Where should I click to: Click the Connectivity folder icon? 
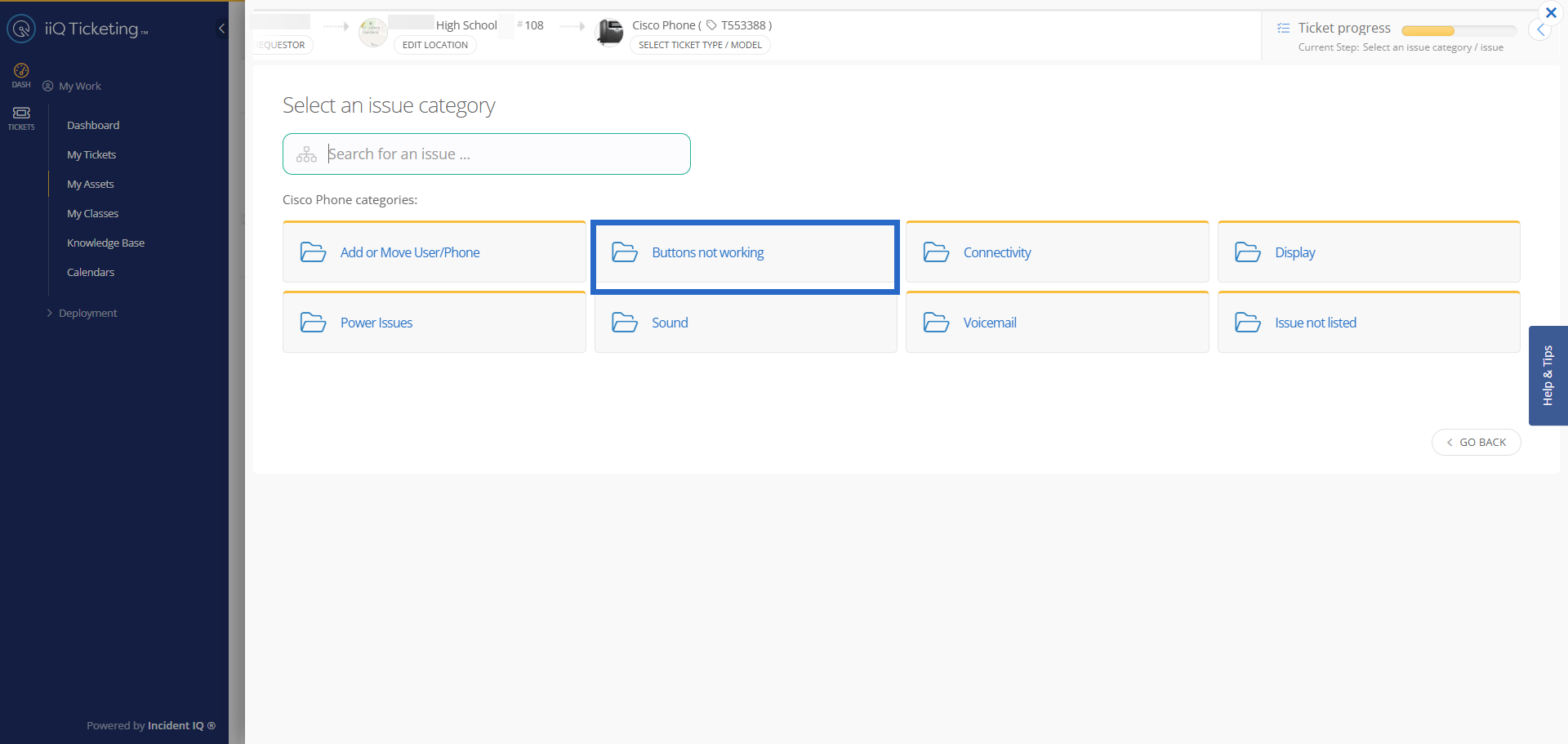(x=936, y=252)
